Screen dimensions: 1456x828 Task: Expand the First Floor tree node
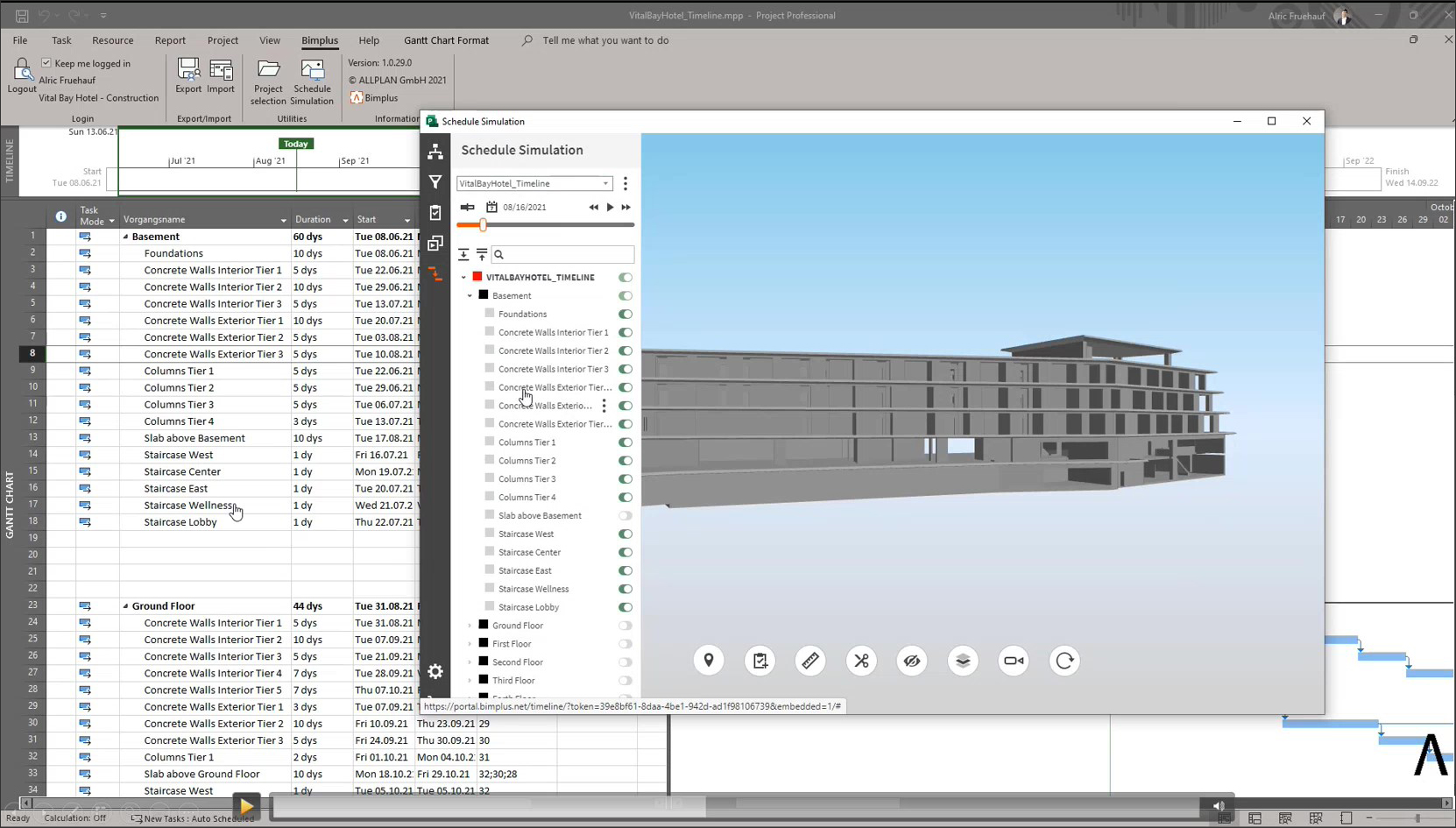pyautogui.click(x=470, y=644)
